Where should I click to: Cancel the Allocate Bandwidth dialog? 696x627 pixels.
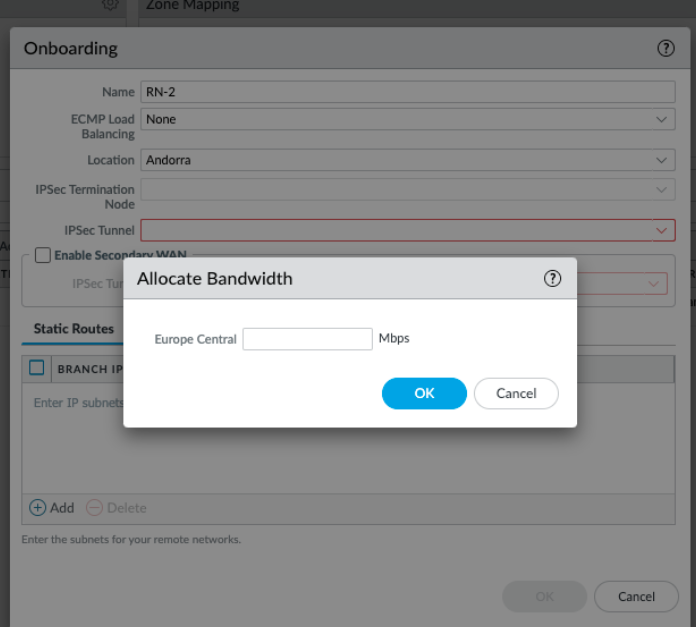pos(516,393)
